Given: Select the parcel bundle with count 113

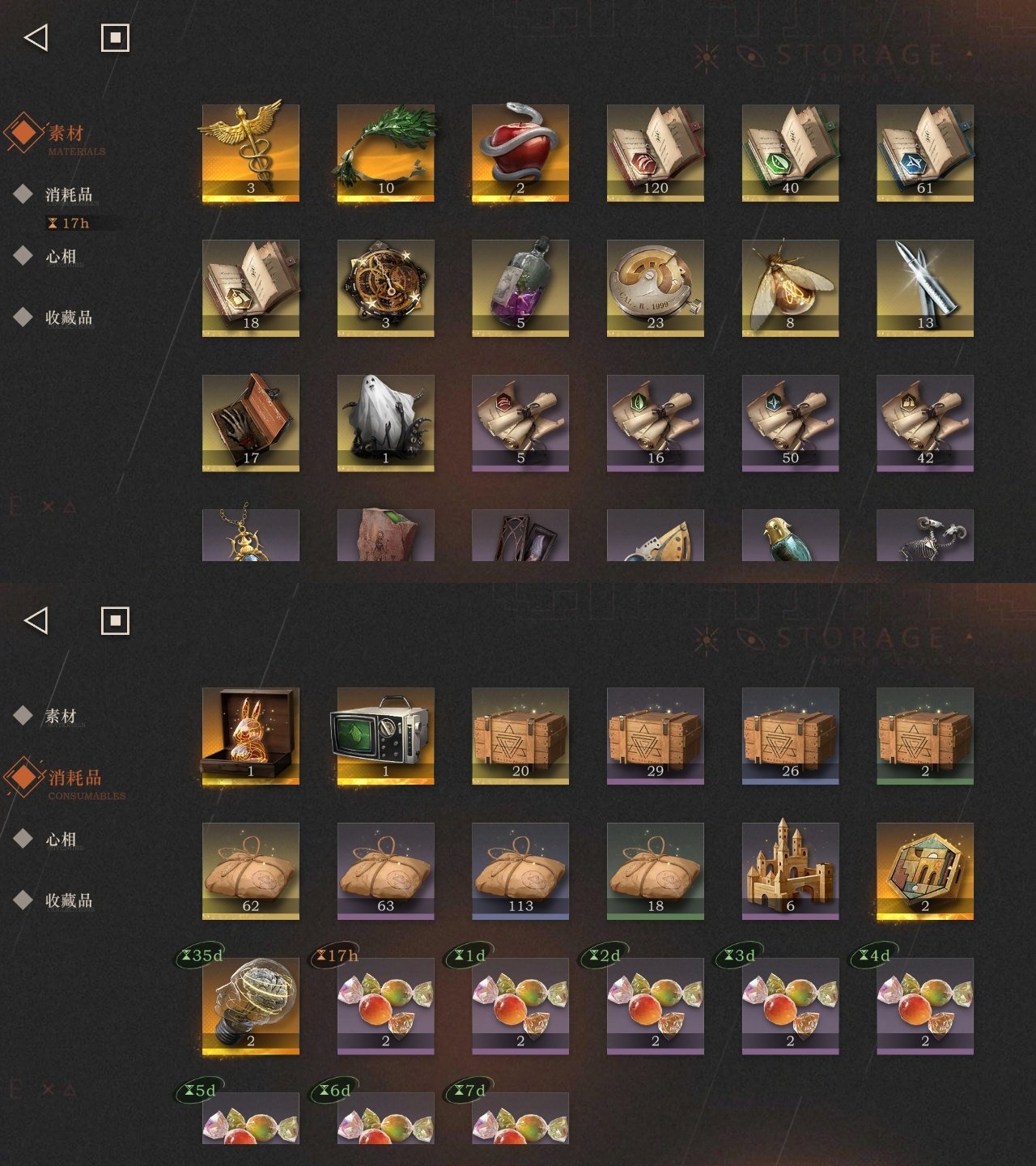Looking at the screenshot, I should [x=520, y=871].
